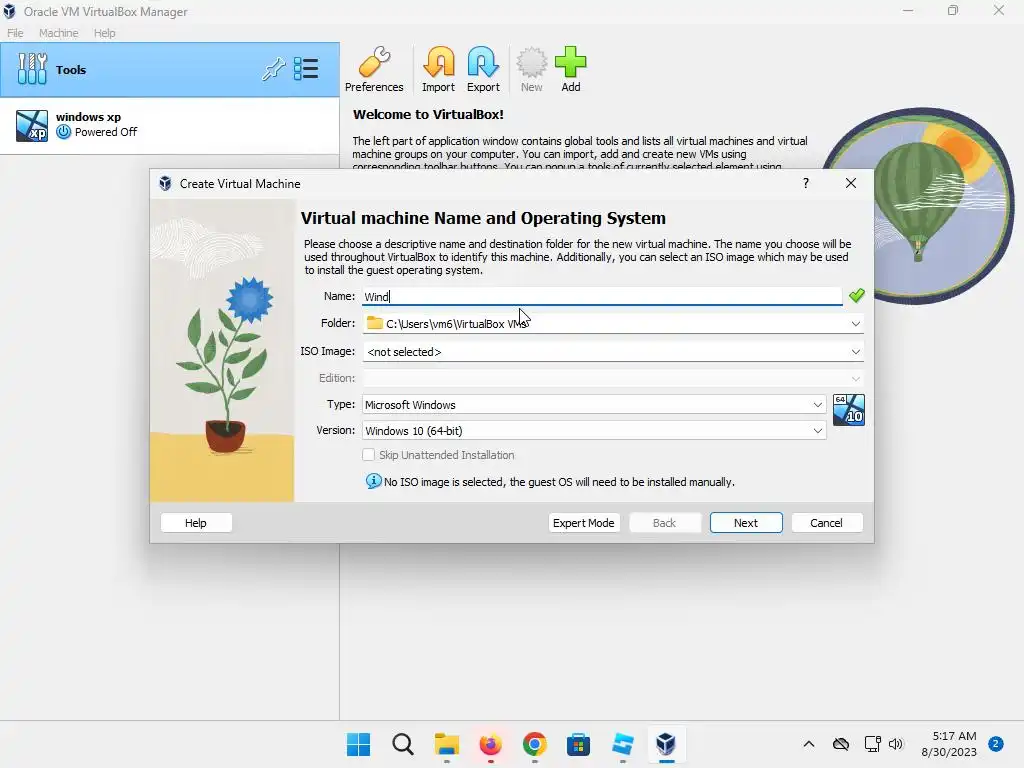The width and height of the screenshot is (1024, 768).
Task: Close the Create Virtual Machine dialog
Action: pos(850,184)
